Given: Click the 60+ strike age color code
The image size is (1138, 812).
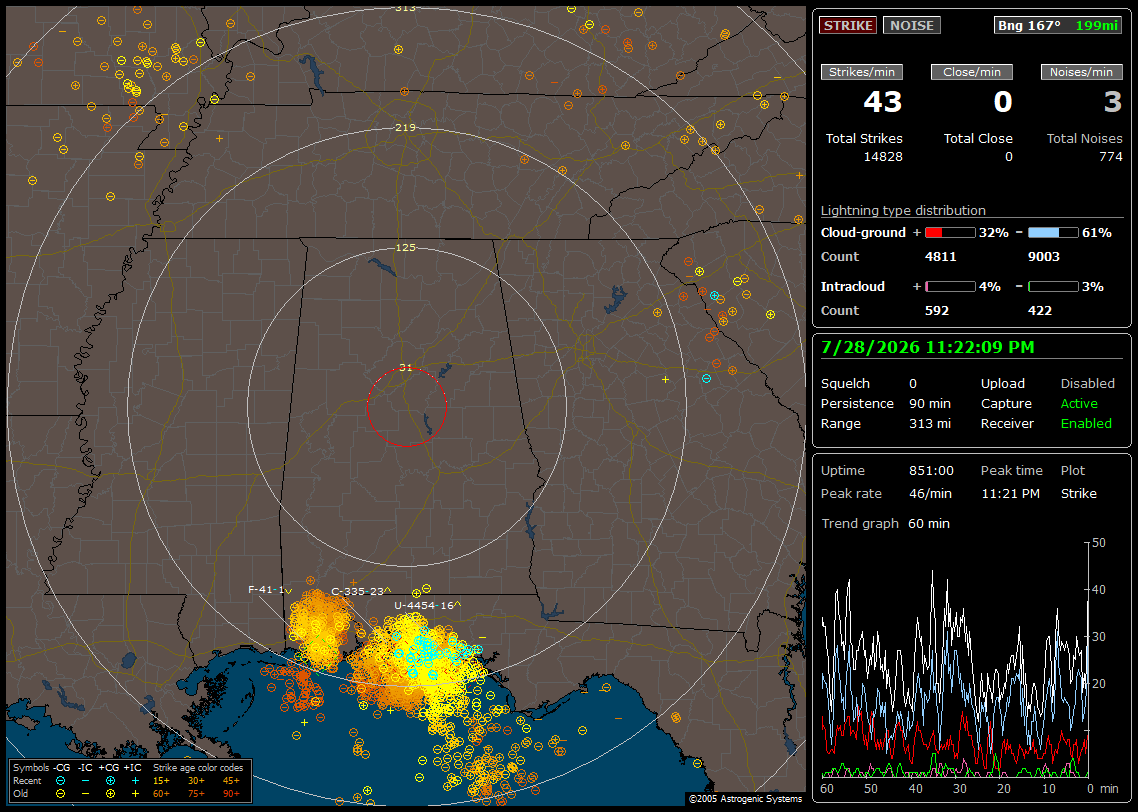Looking at the screenshot, I should [161, 793].
